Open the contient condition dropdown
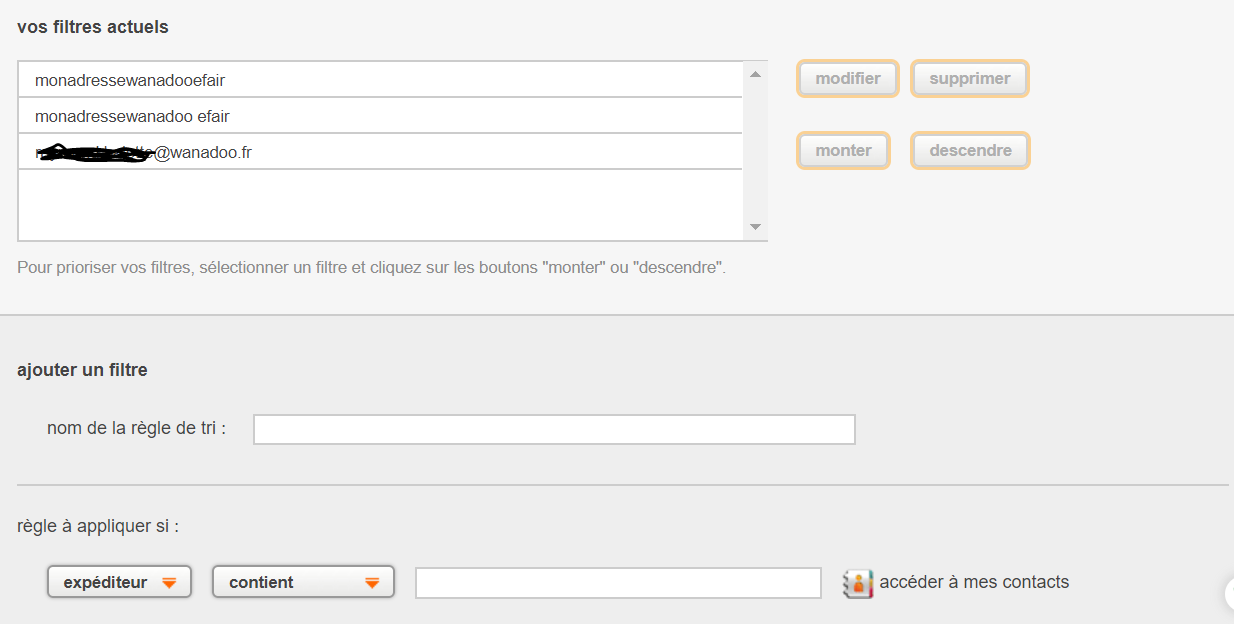 click(x=303, y=582)
